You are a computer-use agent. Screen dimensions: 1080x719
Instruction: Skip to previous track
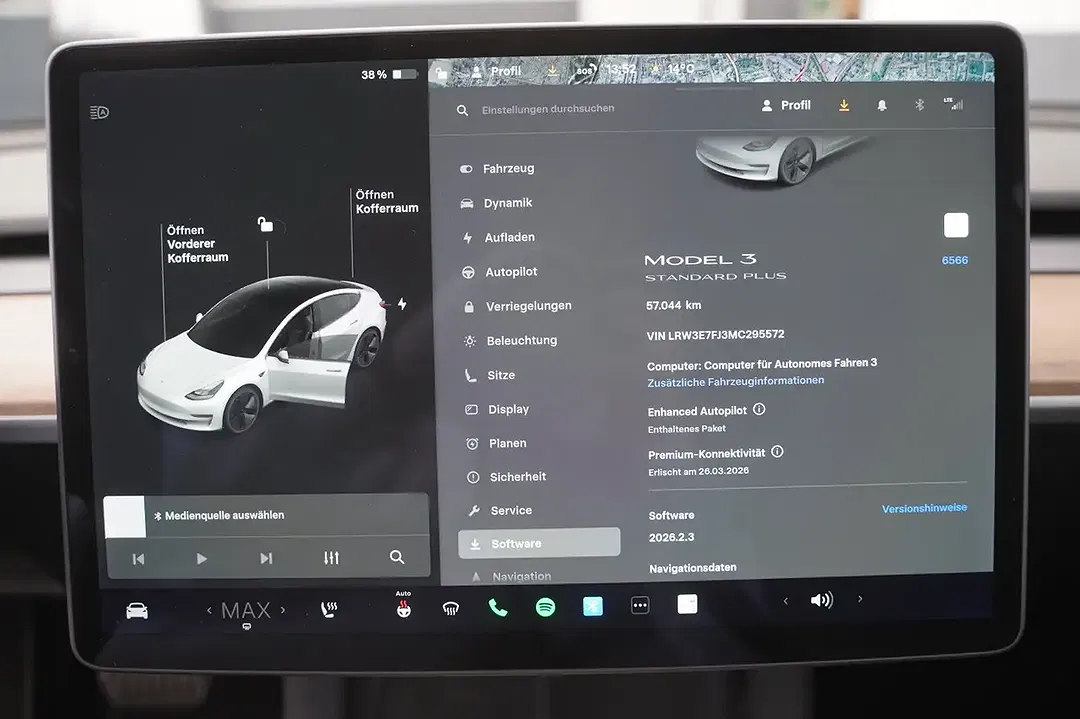(138, 559)
